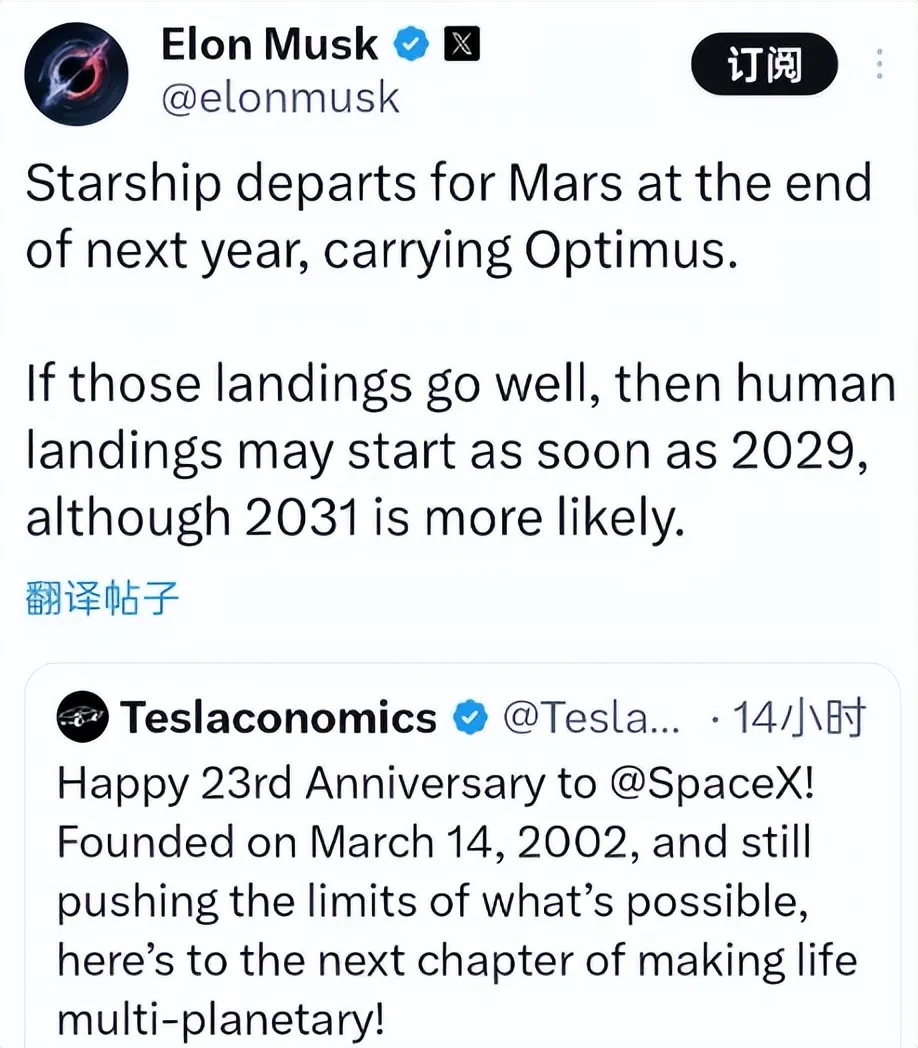918x1048 pixels.
Task: Open the @elonmusk handle link
Action: (280, 98)
